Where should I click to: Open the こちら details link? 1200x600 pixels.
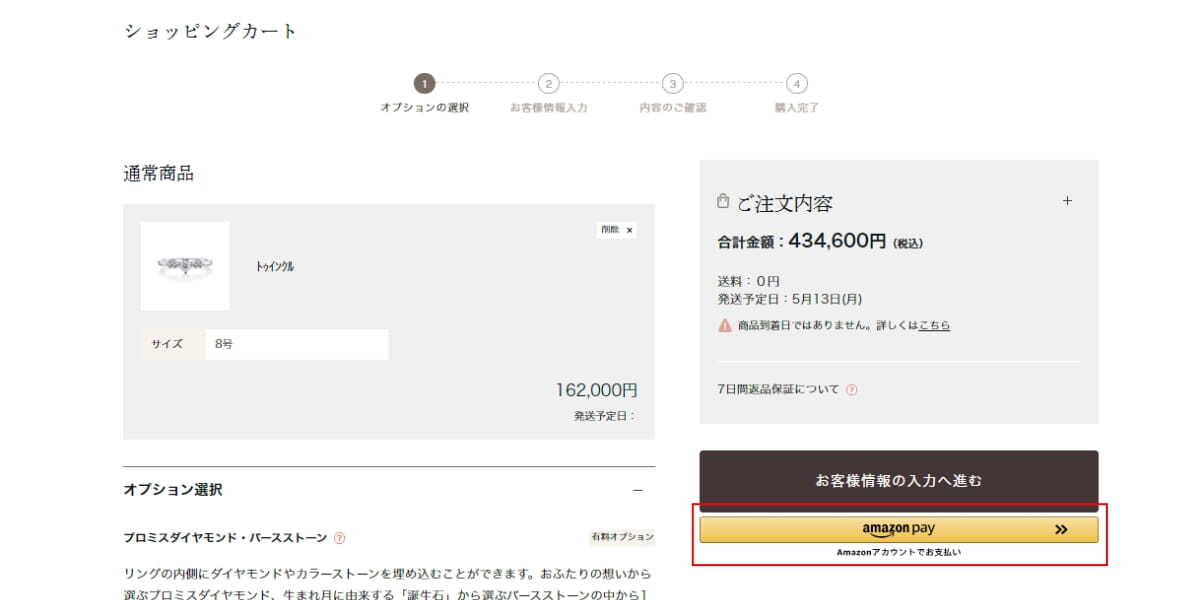934,326
